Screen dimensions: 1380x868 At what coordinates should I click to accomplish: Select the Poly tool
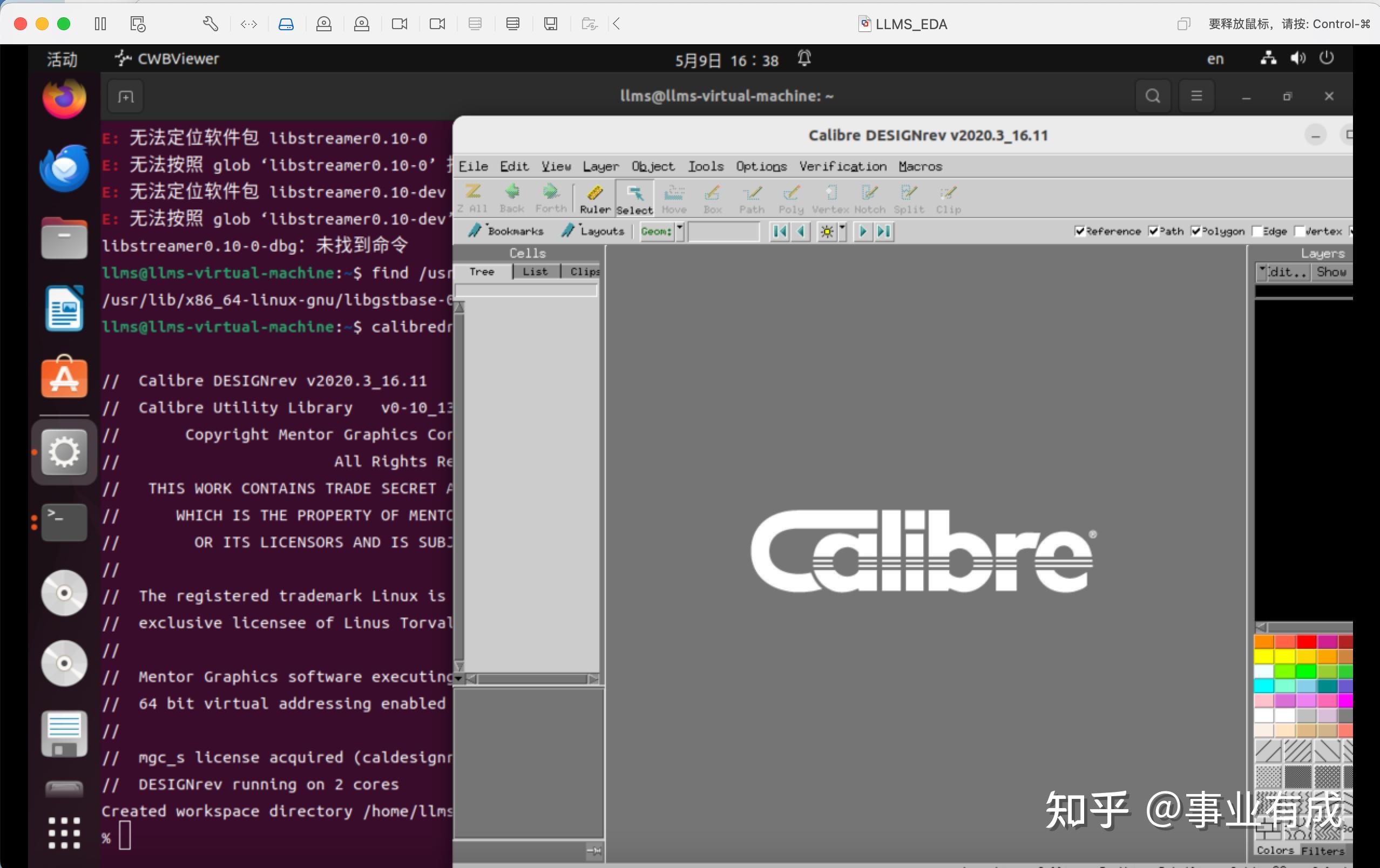click(791, 199)
